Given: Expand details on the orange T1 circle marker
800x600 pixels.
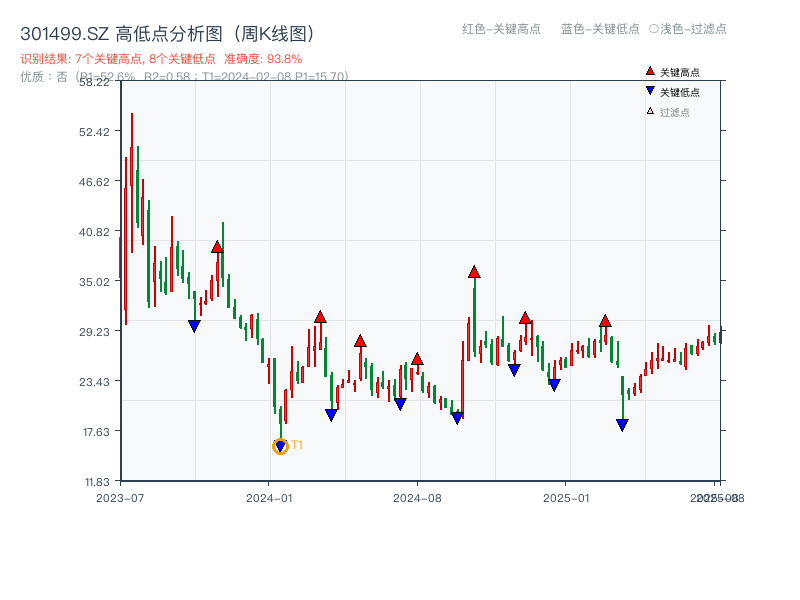Looking at the screenshot, I should [280, 446].
